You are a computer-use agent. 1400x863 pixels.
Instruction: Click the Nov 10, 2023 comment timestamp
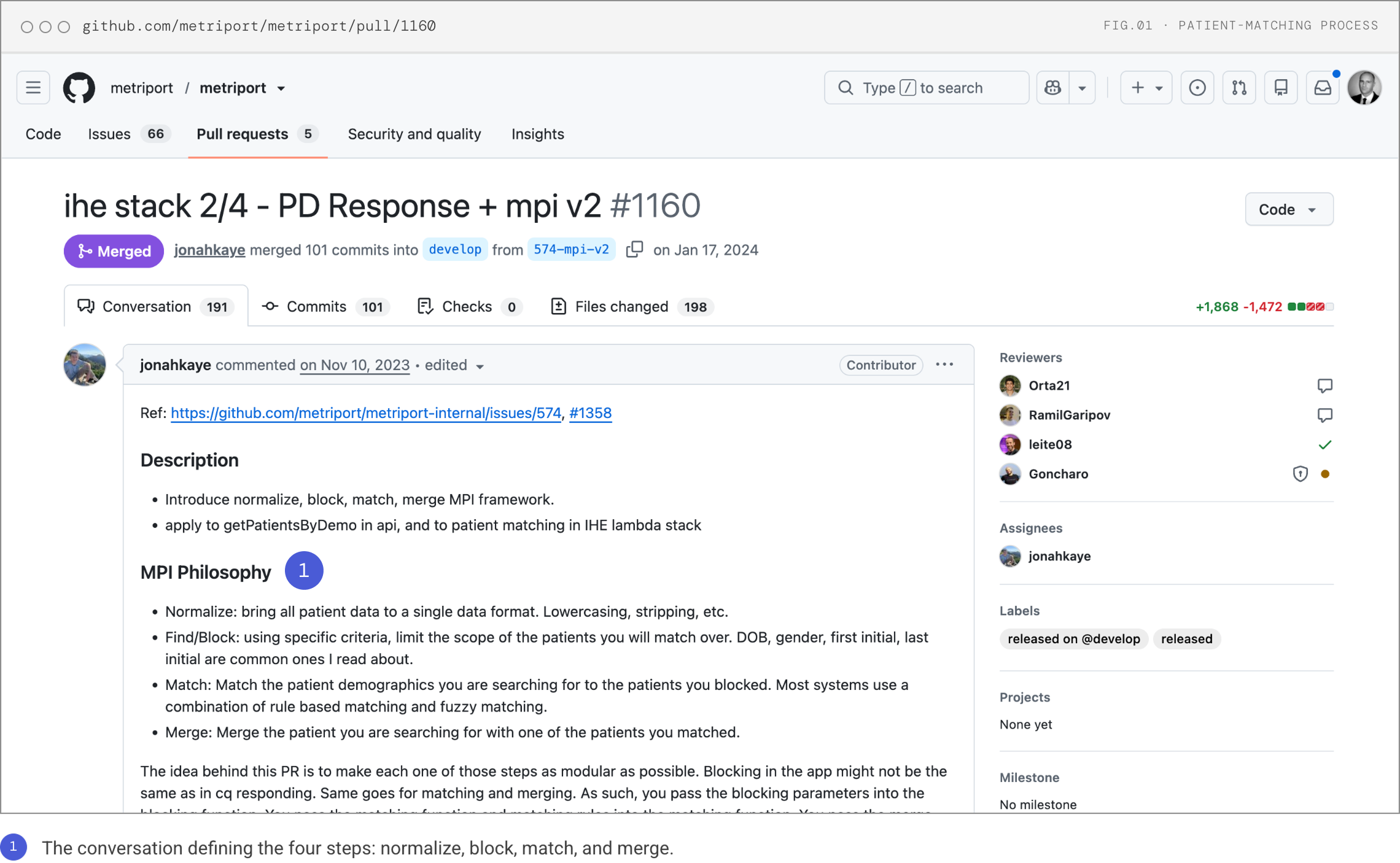point(355,365)
